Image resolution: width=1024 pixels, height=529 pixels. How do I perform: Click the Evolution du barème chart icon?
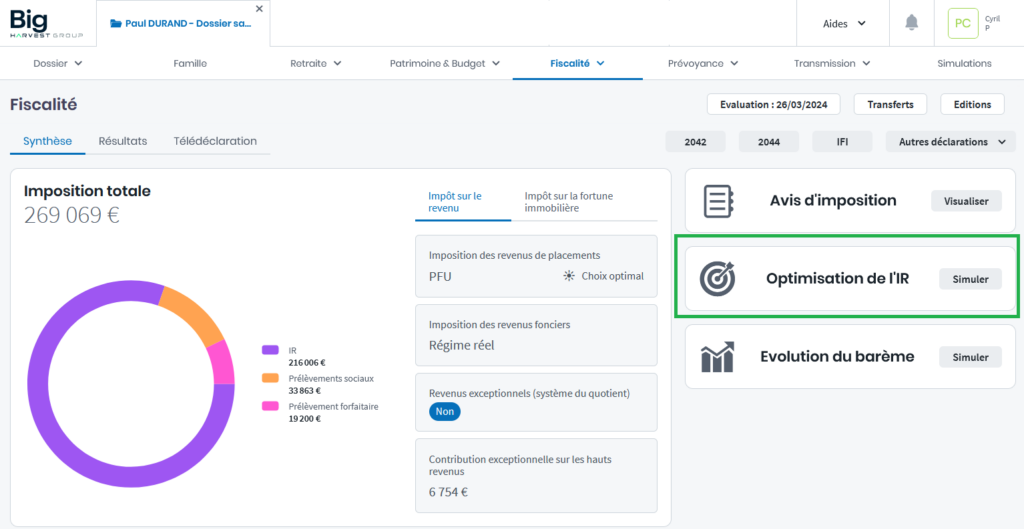719,357
